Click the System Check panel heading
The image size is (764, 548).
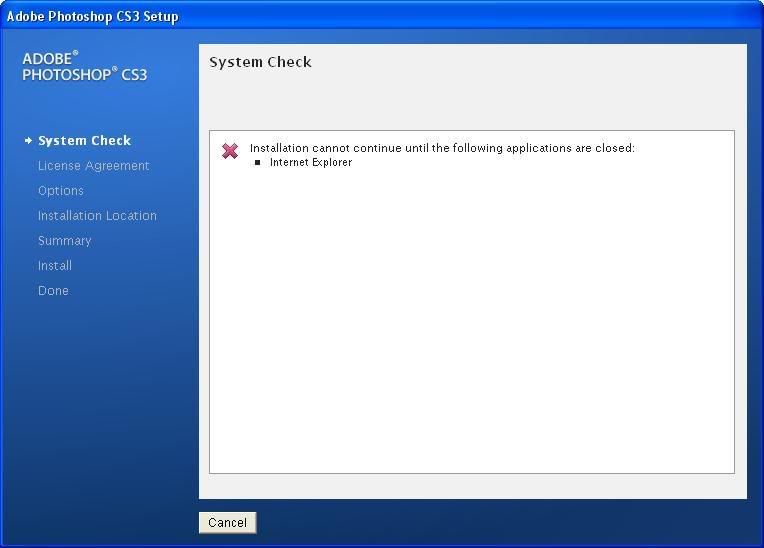[260, 62]
